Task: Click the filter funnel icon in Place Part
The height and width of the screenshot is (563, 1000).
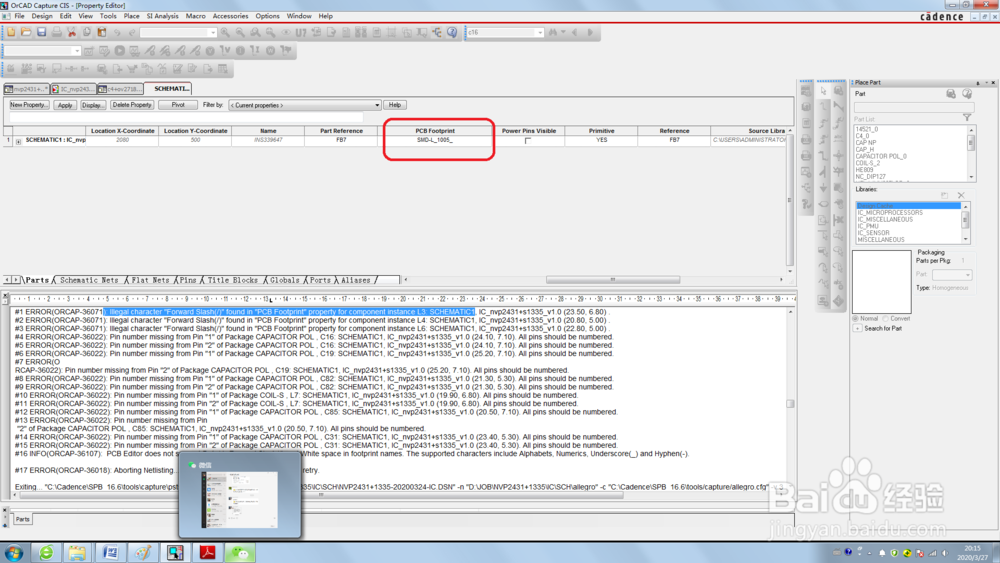Action: pos(967,117)
